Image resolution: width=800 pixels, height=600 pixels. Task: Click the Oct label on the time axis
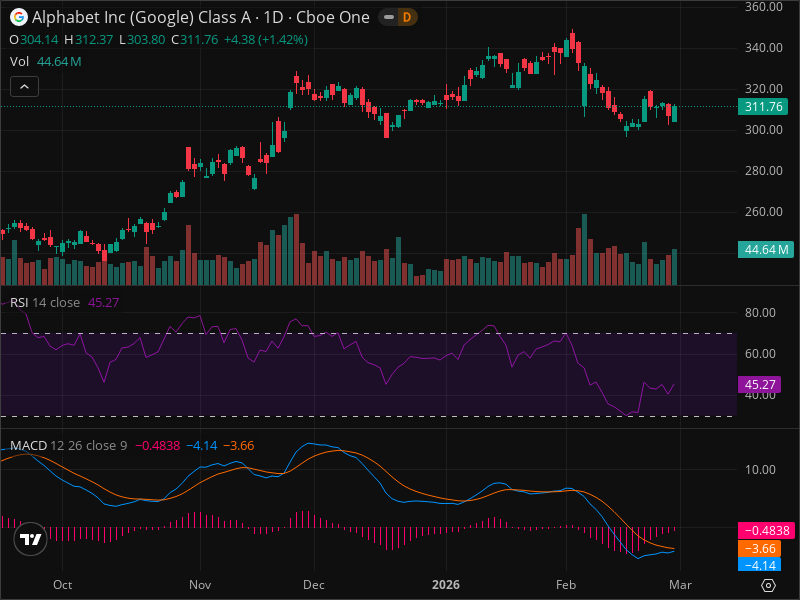point(63,585)
